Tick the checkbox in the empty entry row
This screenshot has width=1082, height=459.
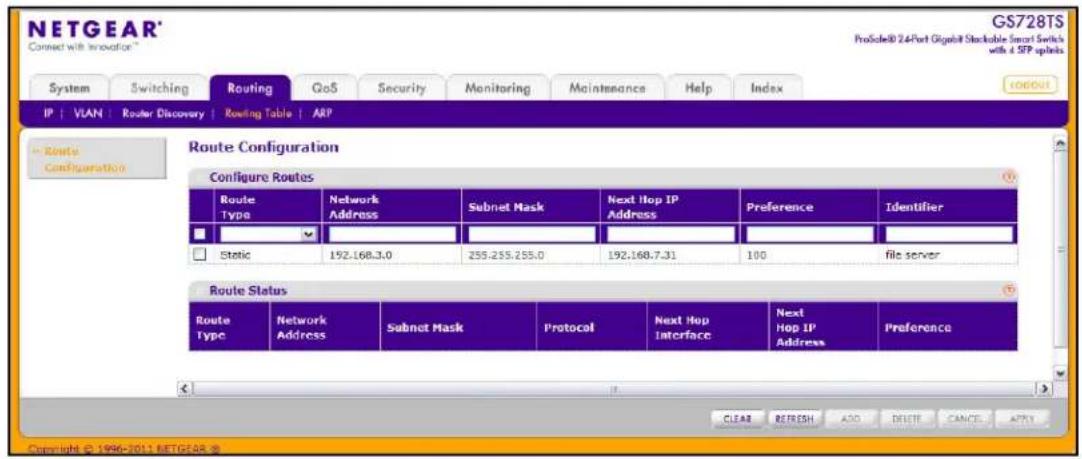pyautogui.click(x=199, y=235)
